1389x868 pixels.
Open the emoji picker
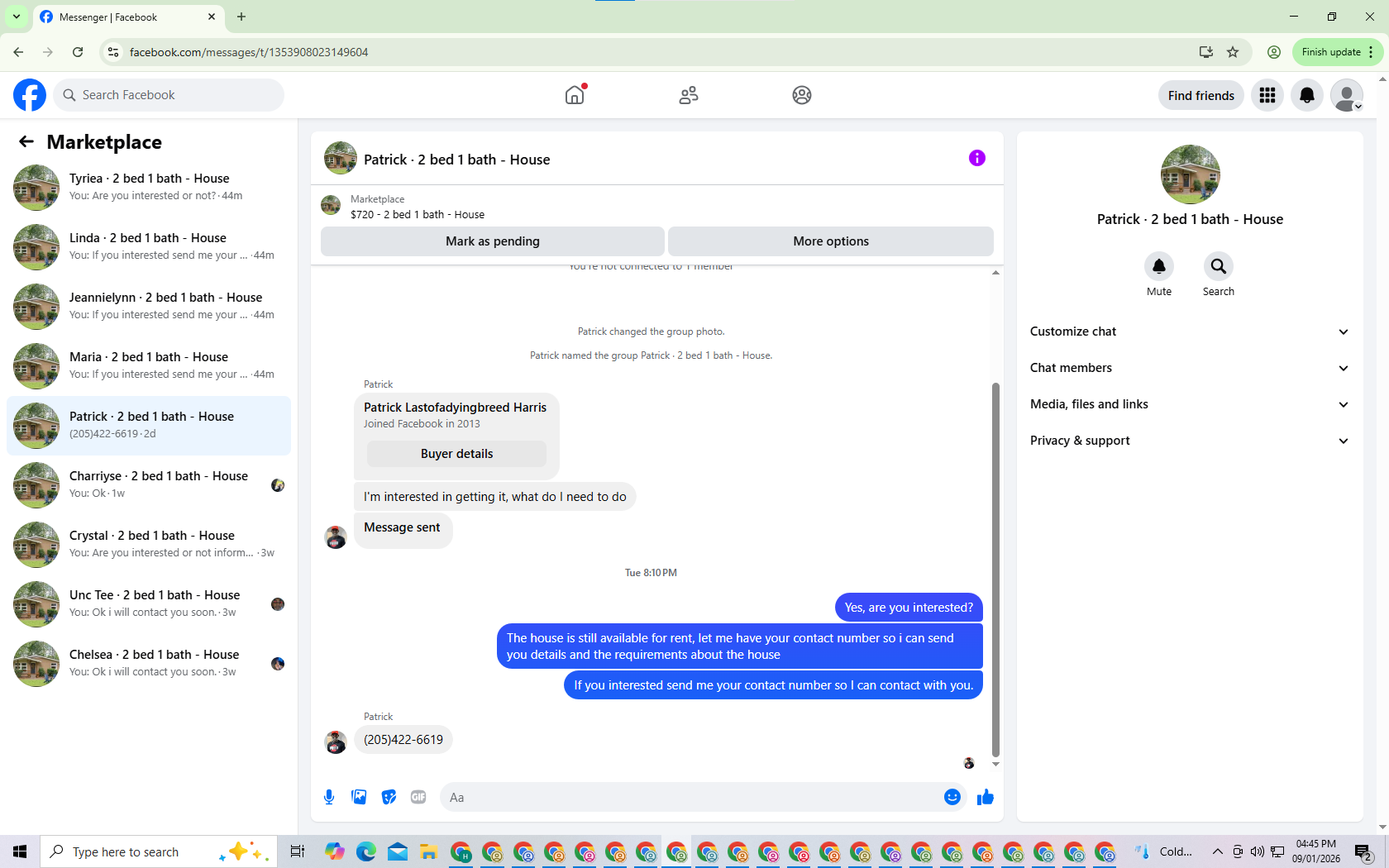[x=952, y=797]
